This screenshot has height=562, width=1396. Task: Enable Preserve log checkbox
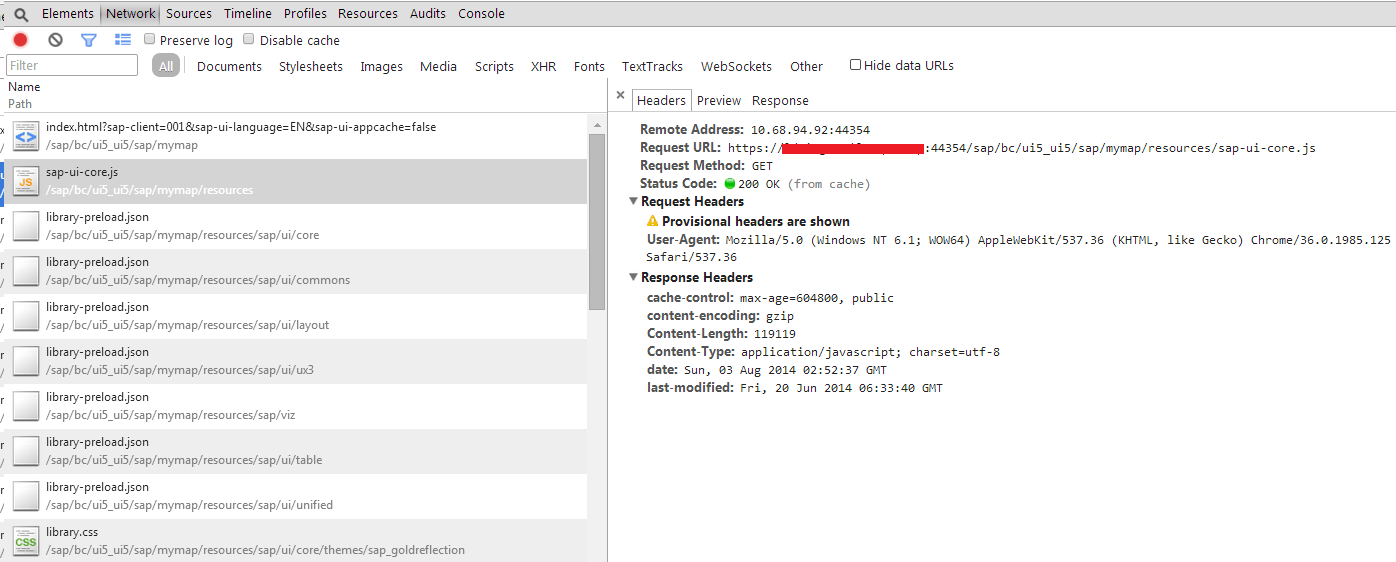click(x=150, y=39)
